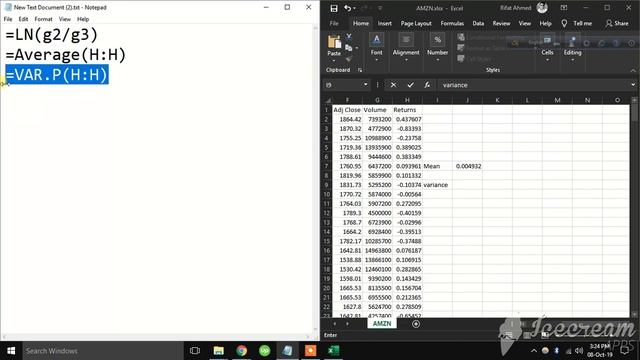The image size is (640, 360).
Task: Cancel the entry with the X button
Action: [x=393, y=85]
